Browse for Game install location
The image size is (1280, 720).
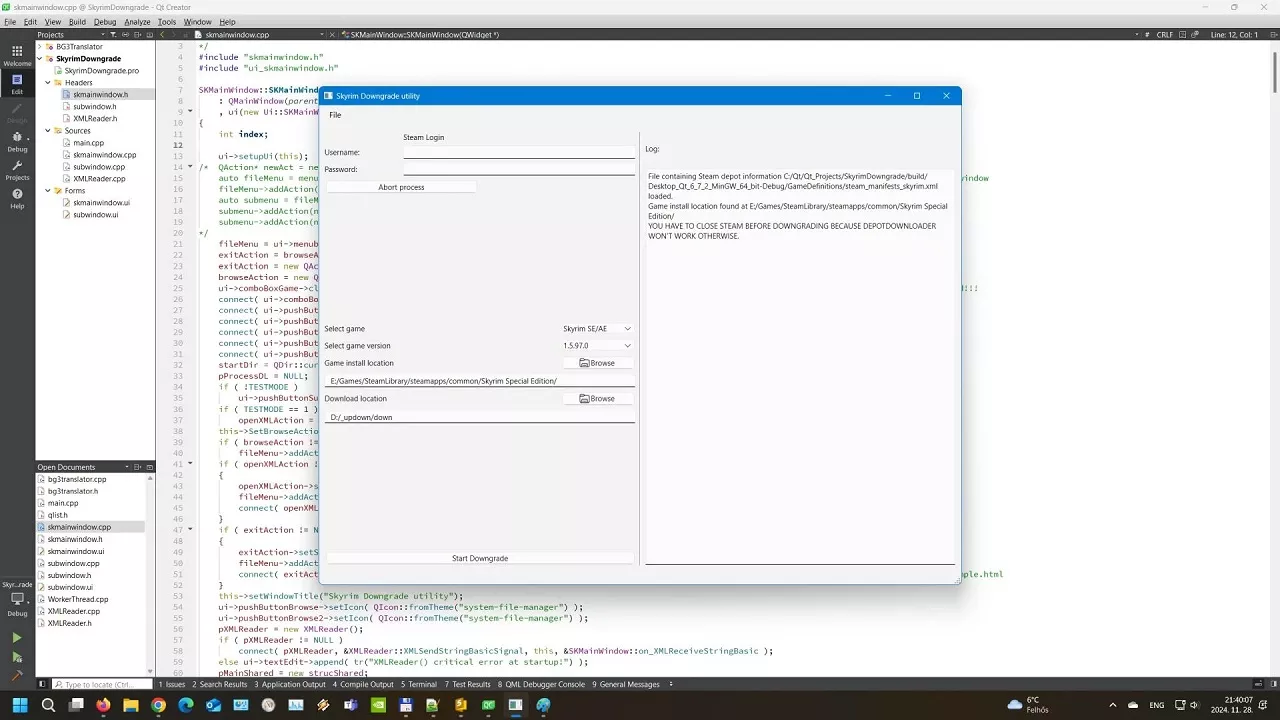coord(597,363)
